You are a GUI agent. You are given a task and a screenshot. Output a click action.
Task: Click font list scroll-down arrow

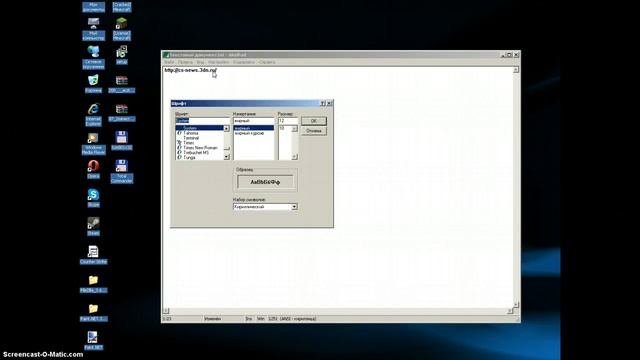[x=227, y=157]
